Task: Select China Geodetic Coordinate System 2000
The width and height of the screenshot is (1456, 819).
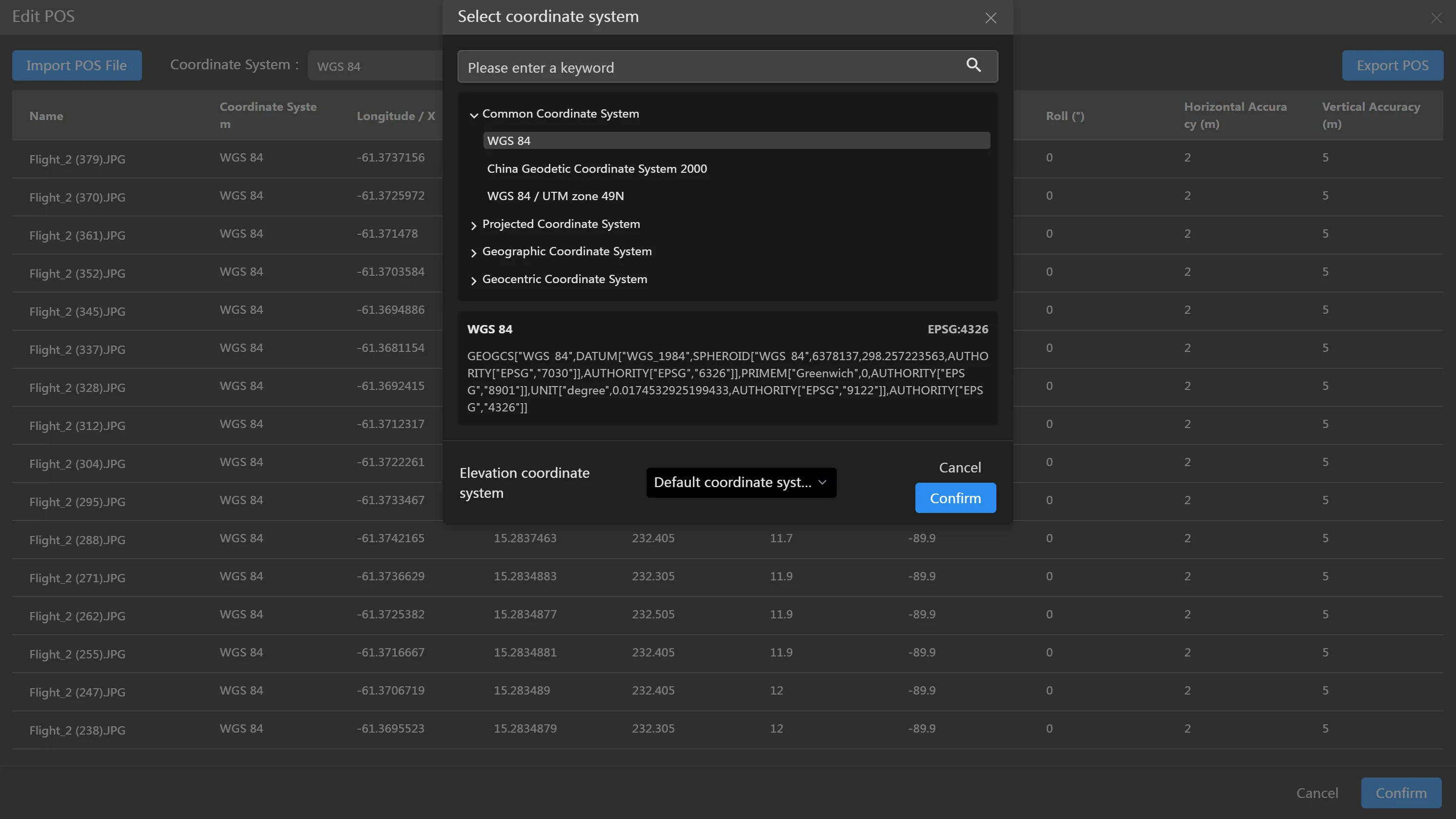Action: coord(597,168)
